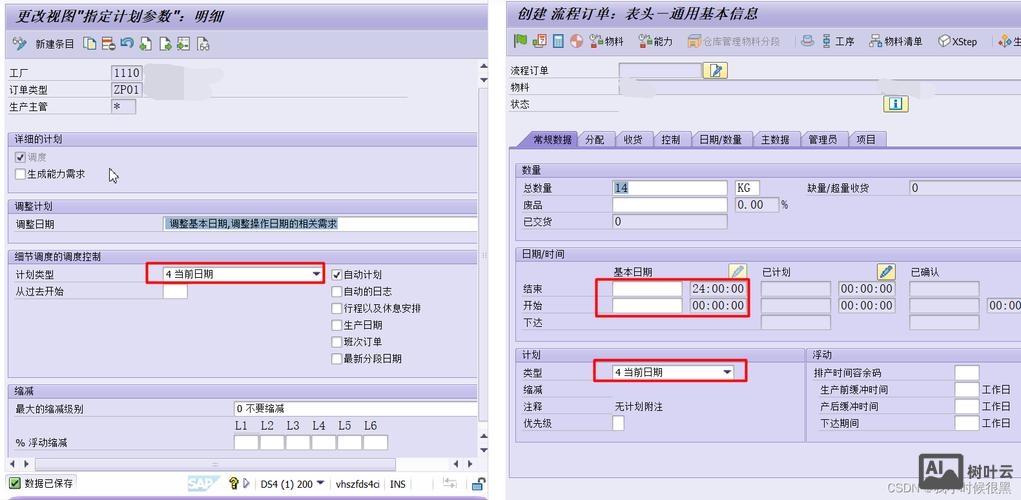
Task: Toggle the 调度 checkbox
Action: (x=20, y=158)
